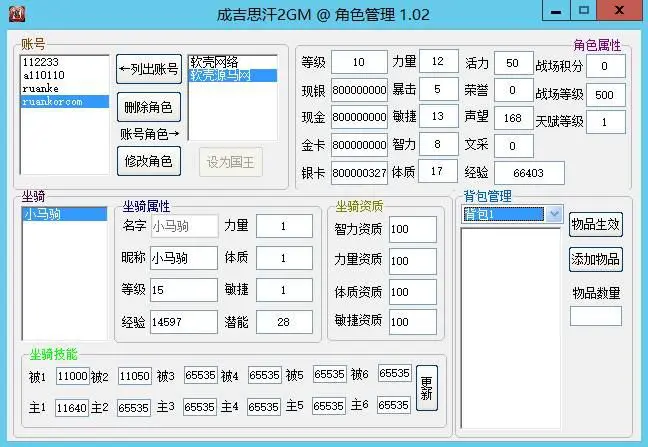Select account ruankorcom in list

pyautogui.click(x=64, y=102)
